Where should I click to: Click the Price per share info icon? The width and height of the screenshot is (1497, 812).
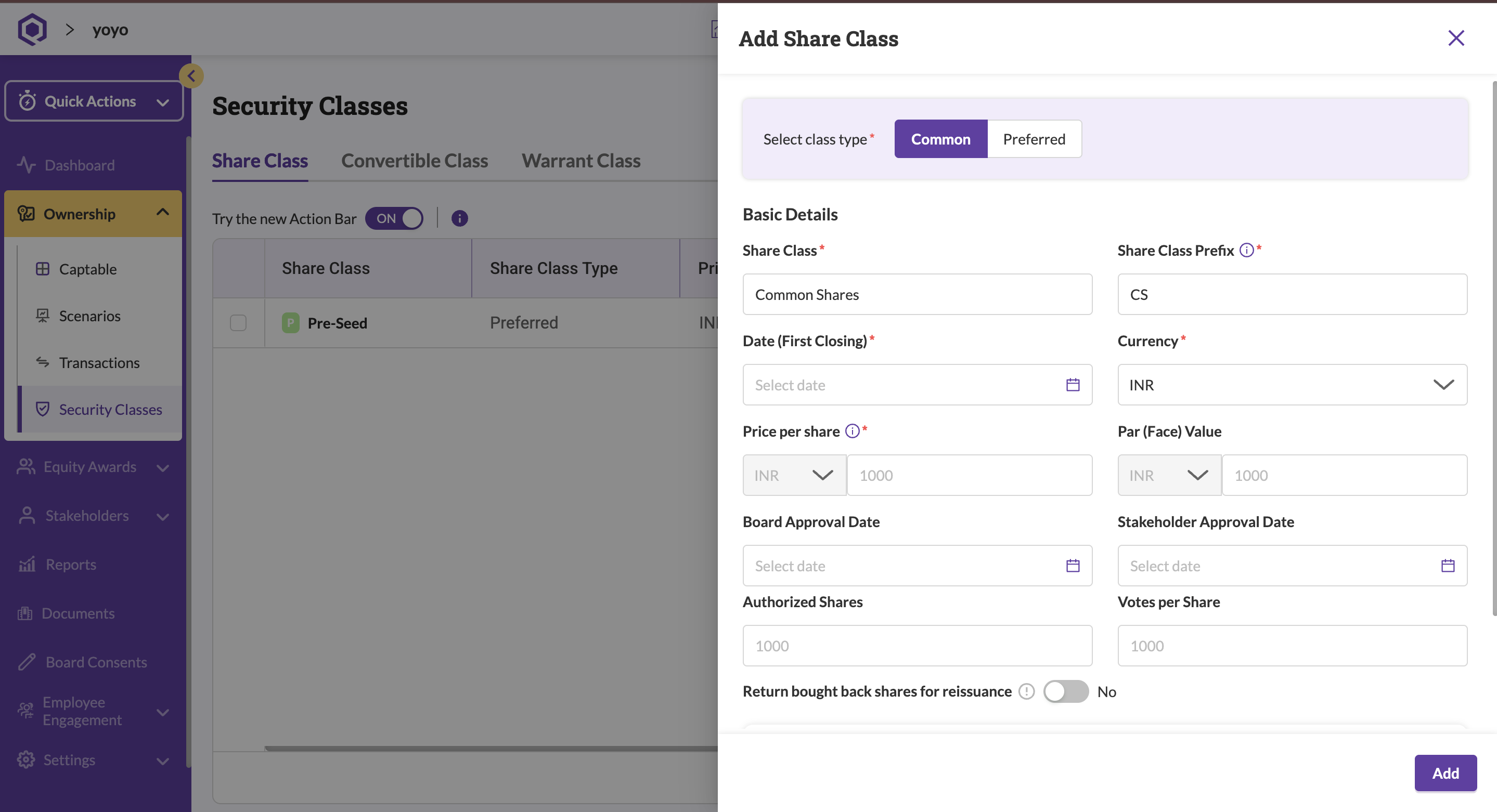point(852,431)
